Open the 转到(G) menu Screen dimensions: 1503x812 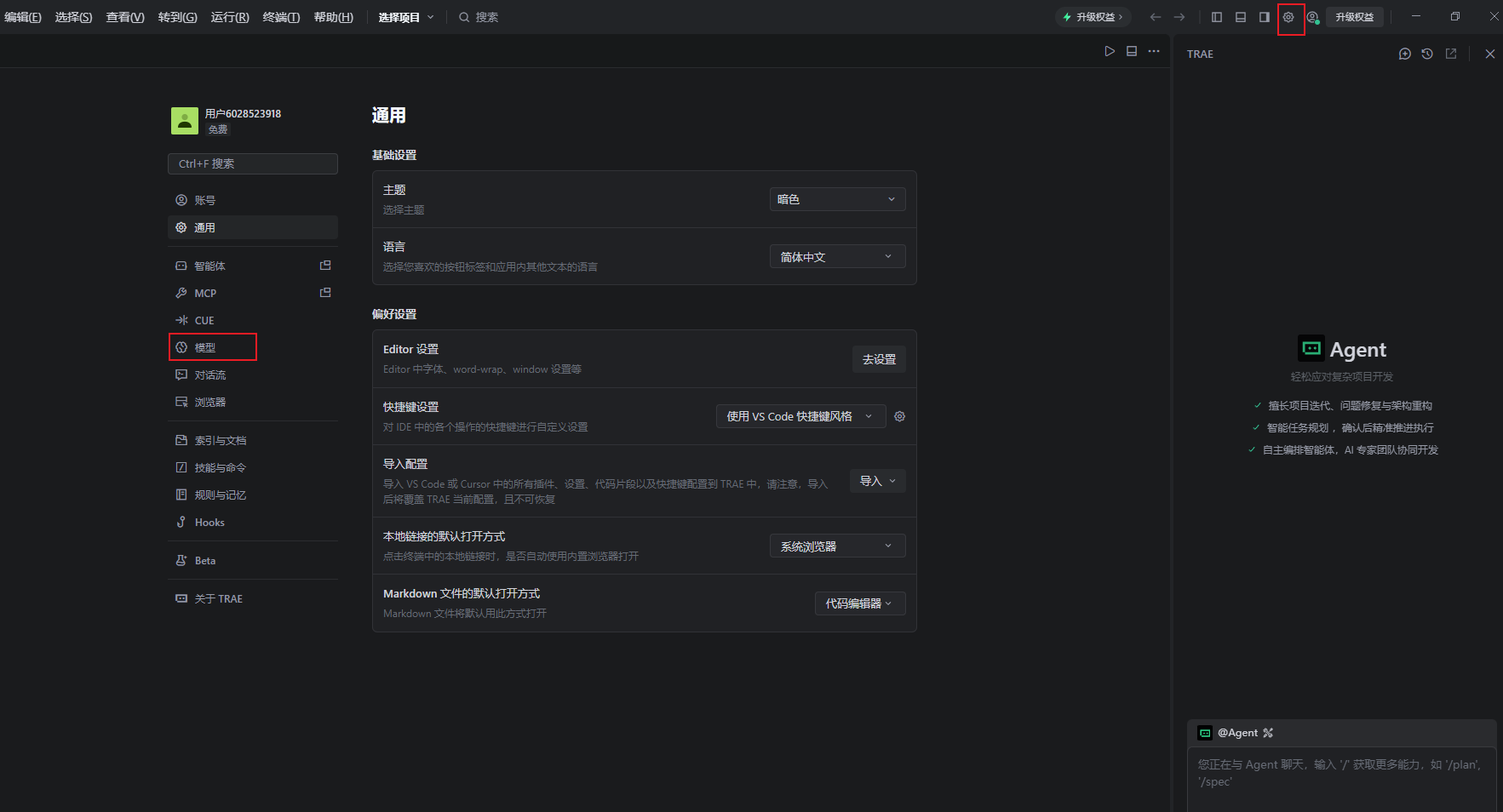pos(177,17)
